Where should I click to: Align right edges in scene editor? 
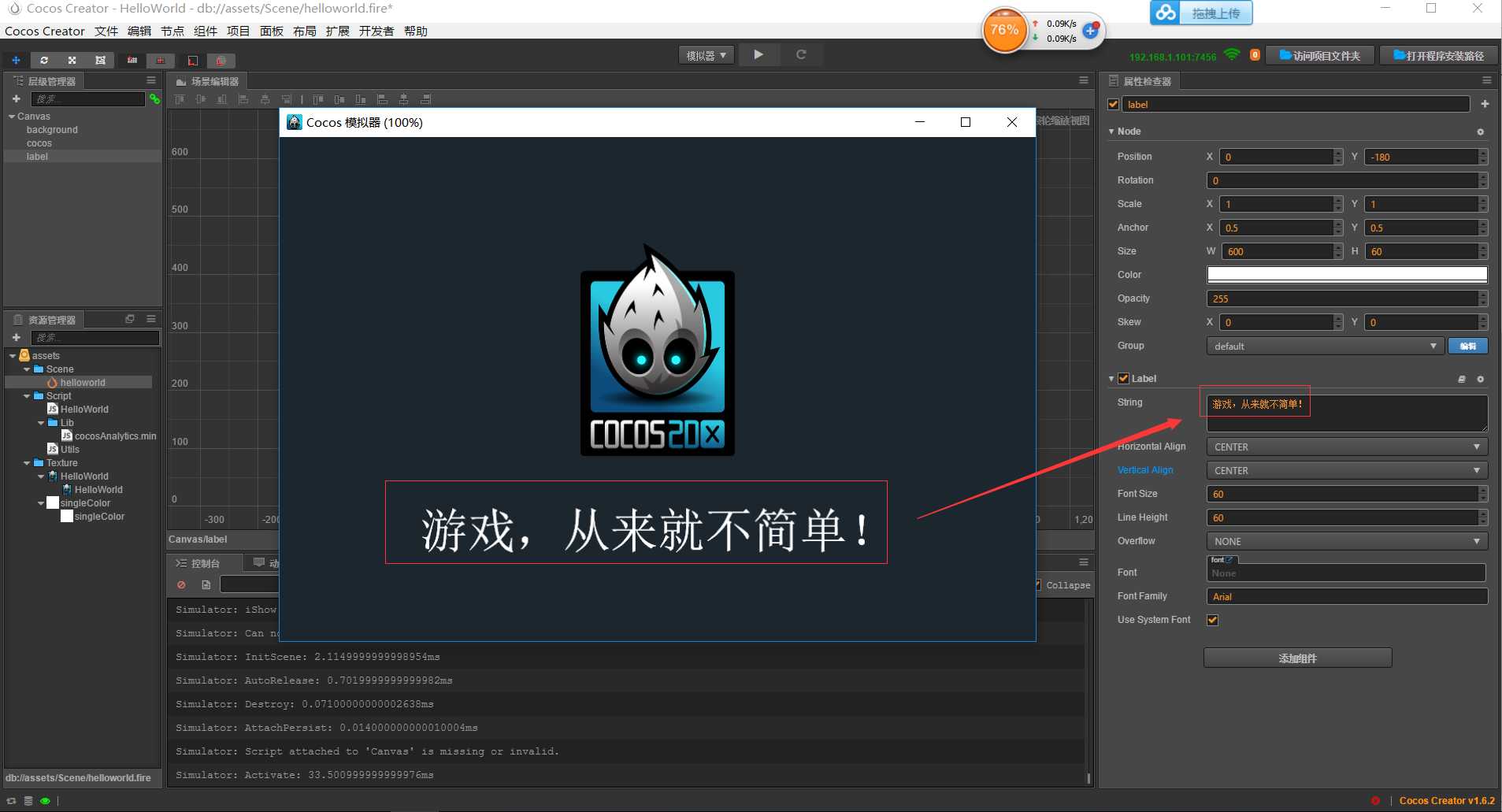(x=287, y=99)
